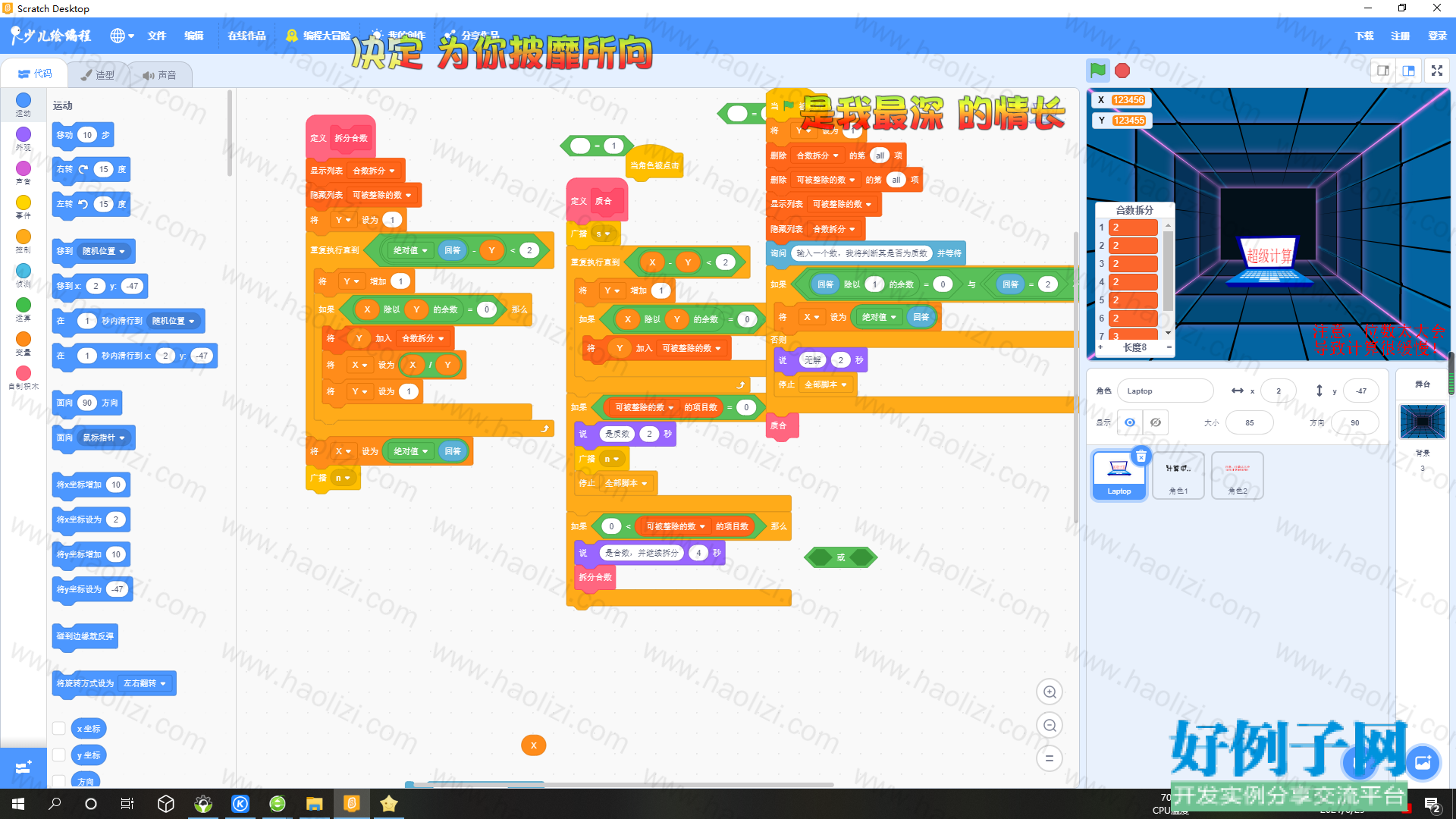Click the green flag to run the project
Viewport: 1456px width, 819px height.
click(x=1097, y=71)
